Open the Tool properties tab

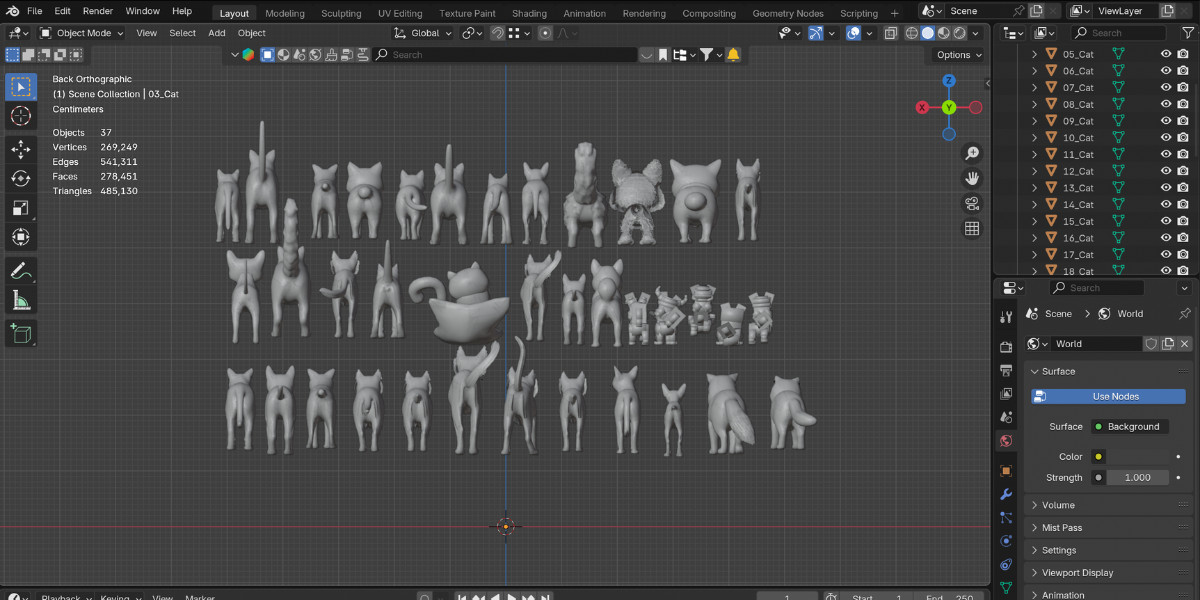point(1006,317)
